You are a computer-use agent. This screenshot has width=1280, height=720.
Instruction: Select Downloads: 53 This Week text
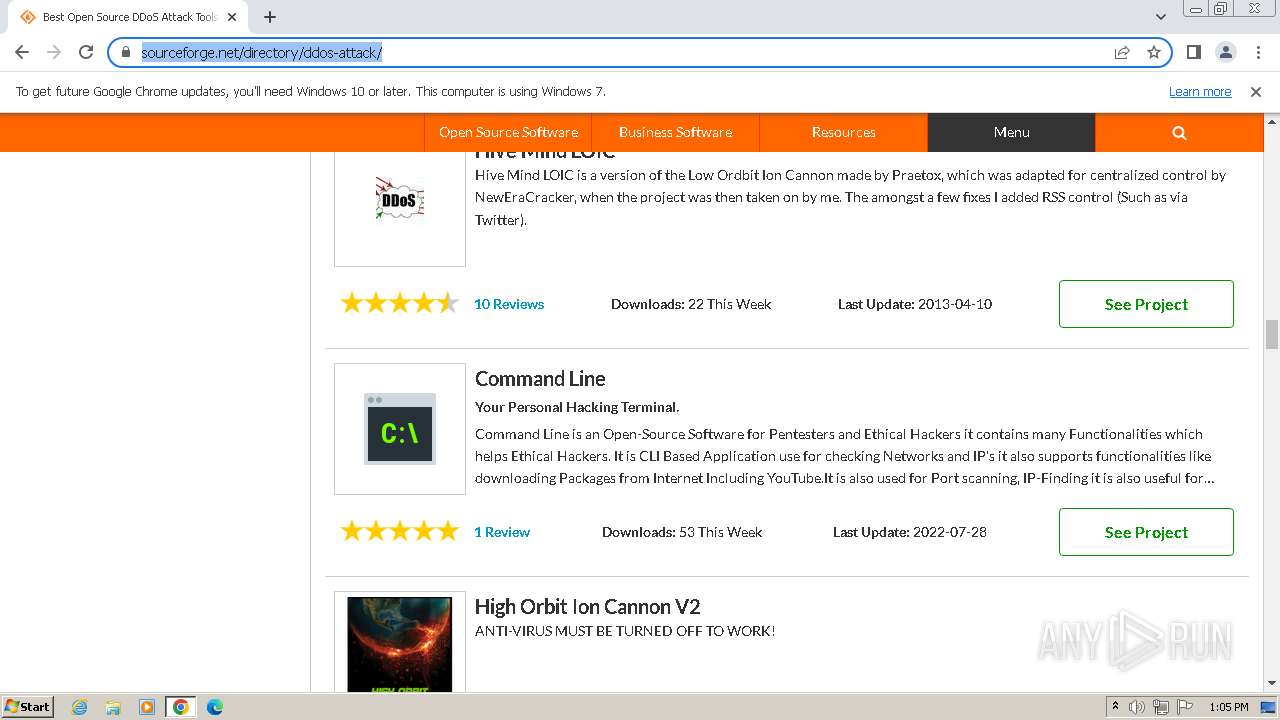pos(682,532)
